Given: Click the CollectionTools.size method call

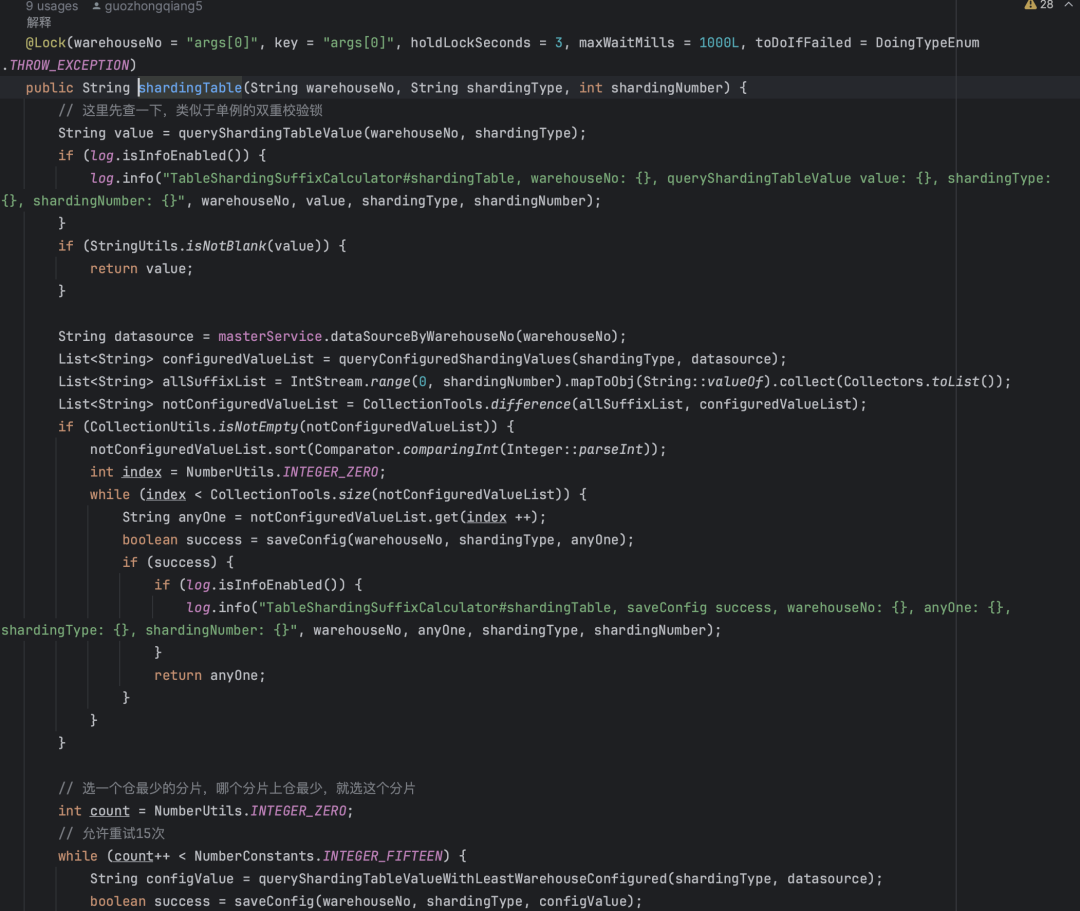Looking at the screenshot, I should coord(290,494).
